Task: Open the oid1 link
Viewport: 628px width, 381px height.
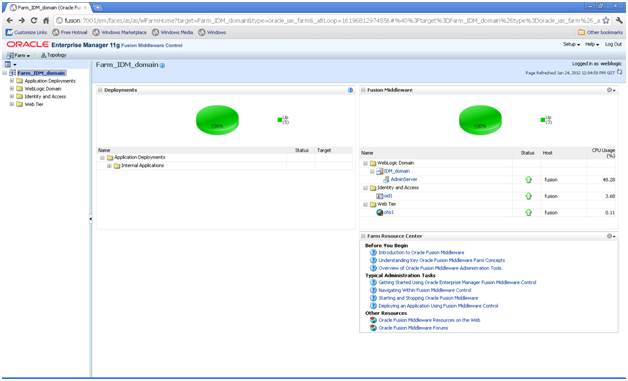Action: click(388, 196)
